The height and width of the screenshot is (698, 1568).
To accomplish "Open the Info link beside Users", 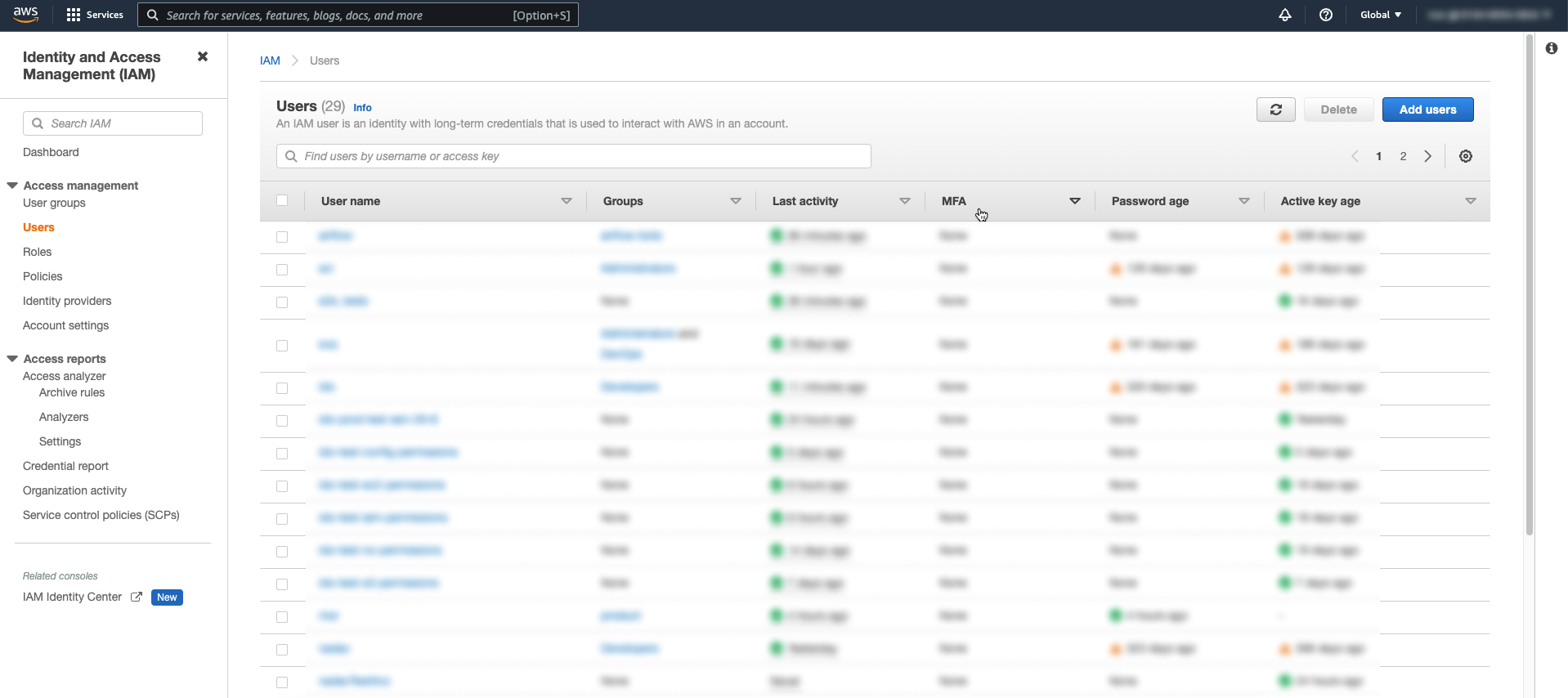I will tap(362, 108).
